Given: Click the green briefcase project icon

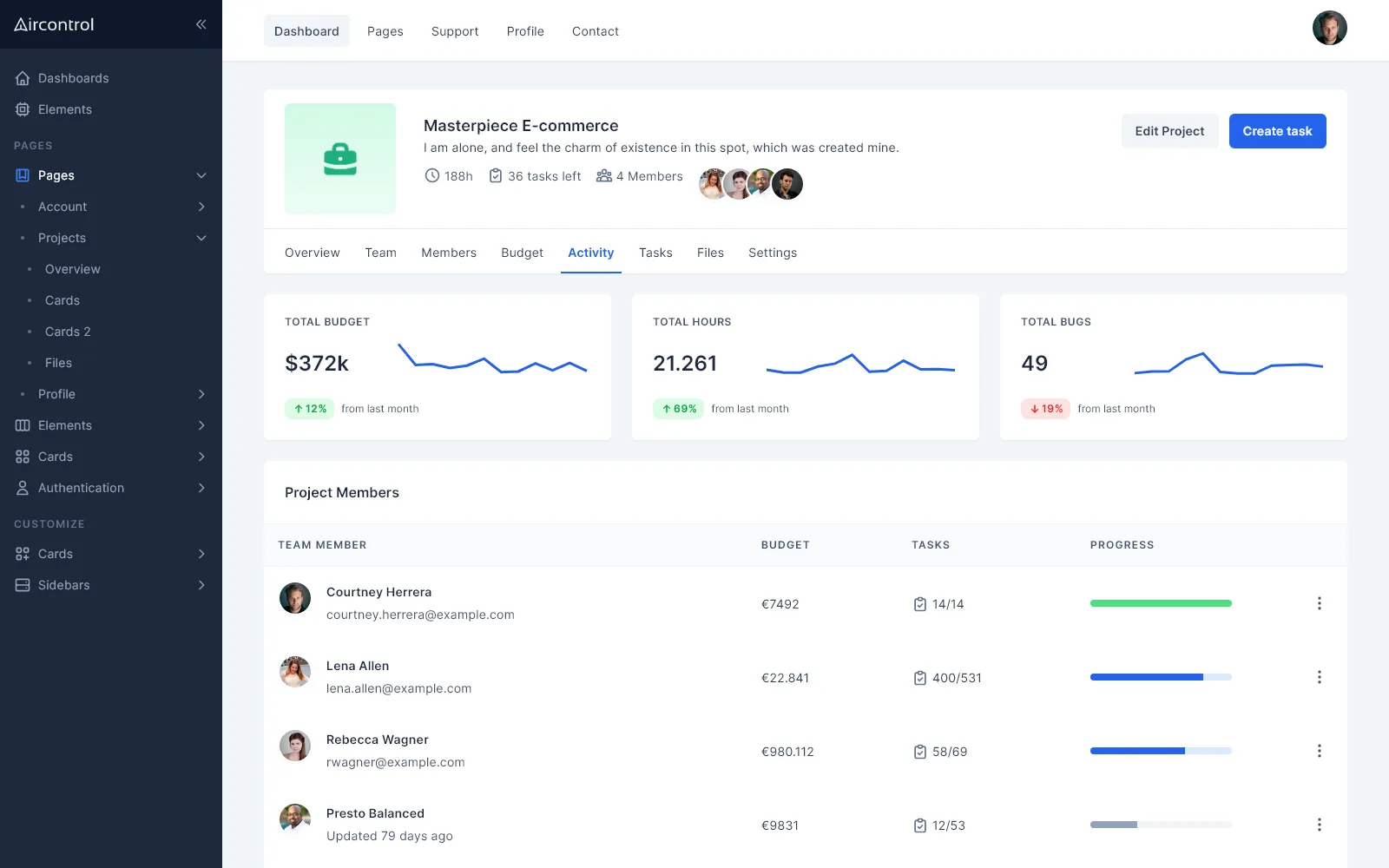Looking at the screenshot, I should (x=340, y=159).
